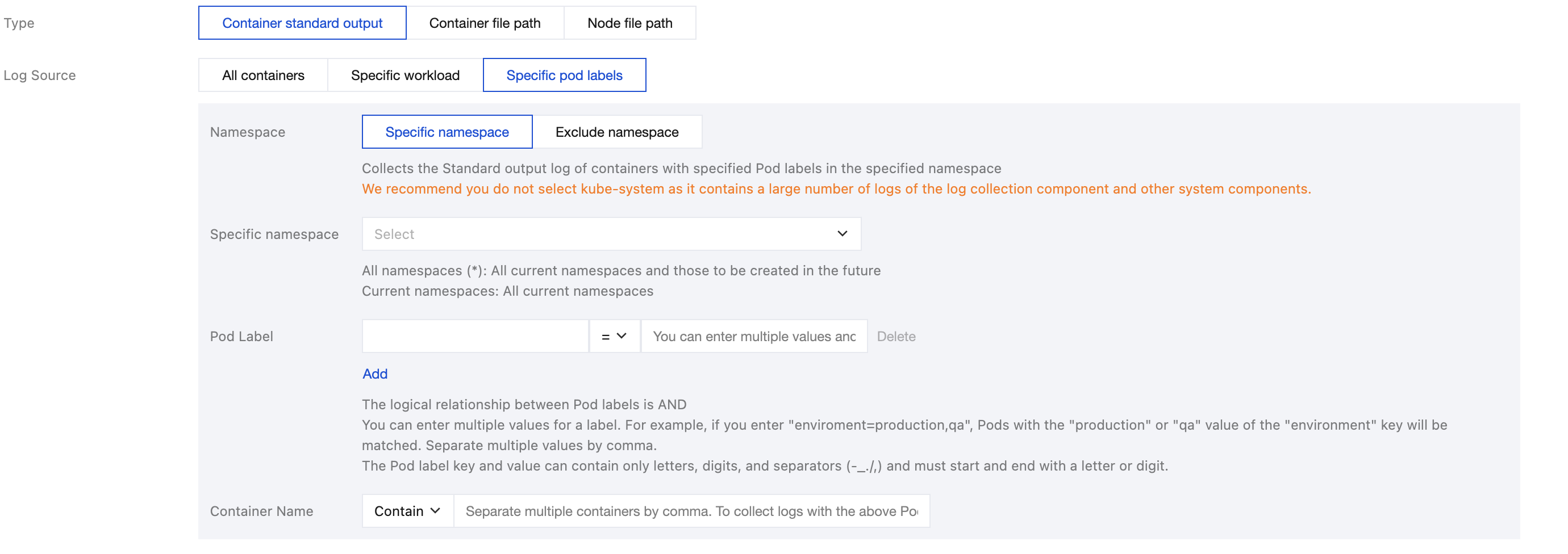1568x554 pixels.
Task: Switch log source to All containers
Action: point(263,75)
